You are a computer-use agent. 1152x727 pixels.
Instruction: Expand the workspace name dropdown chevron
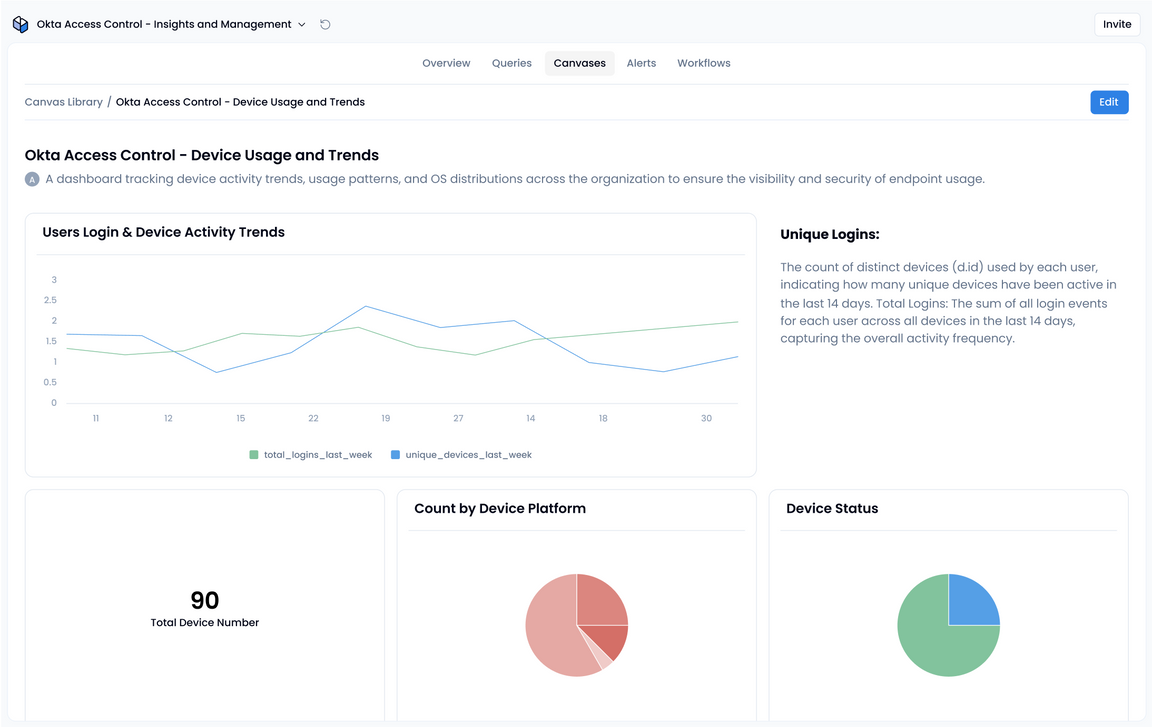pyautogui.click(x=301, y=24)
